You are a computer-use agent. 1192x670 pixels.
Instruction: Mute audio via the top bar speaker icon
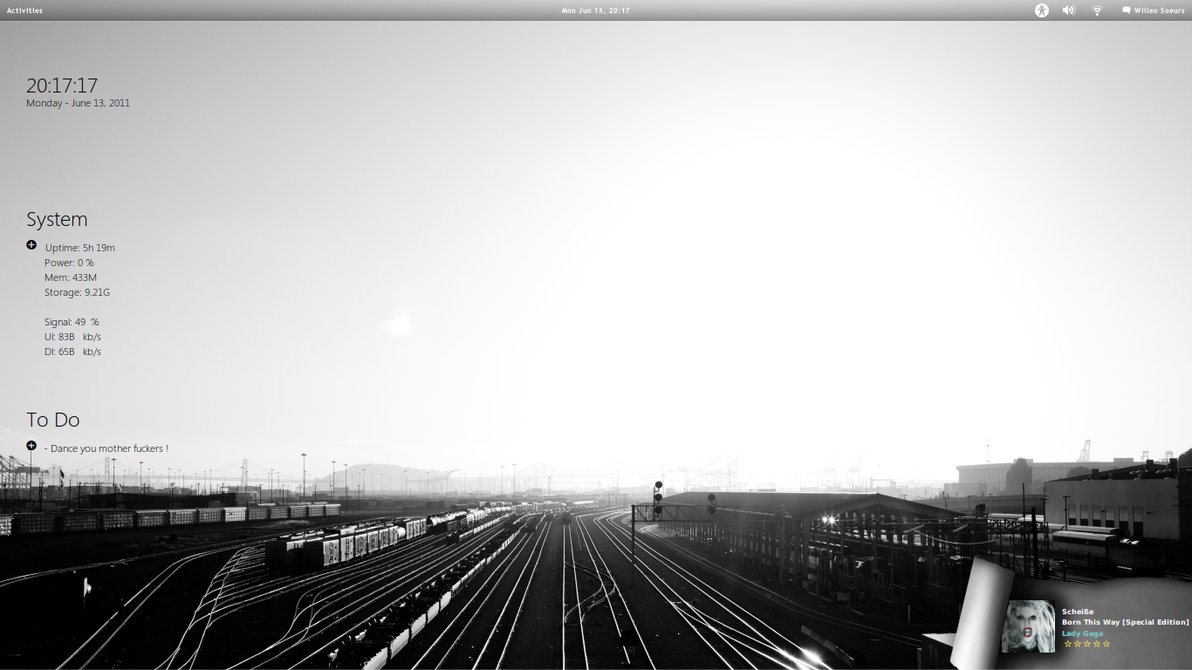1068,10
